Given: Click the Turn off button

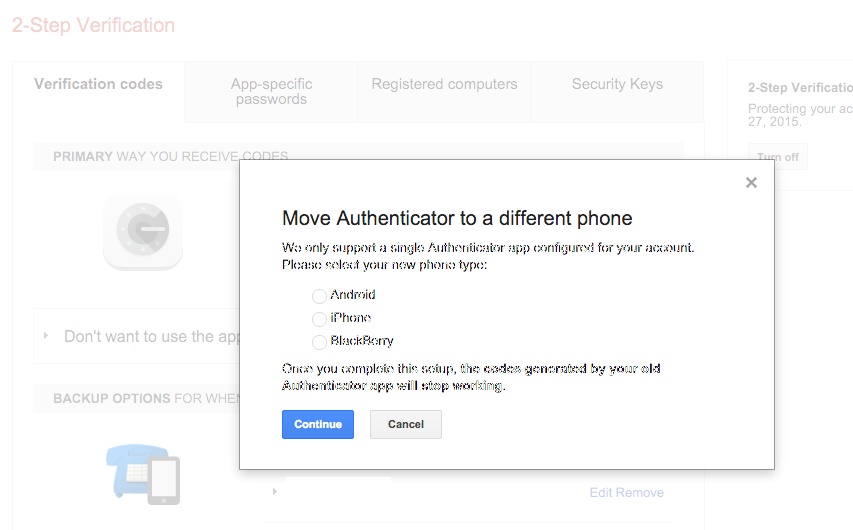Looking at the screenshot, I should coord(777,157).
